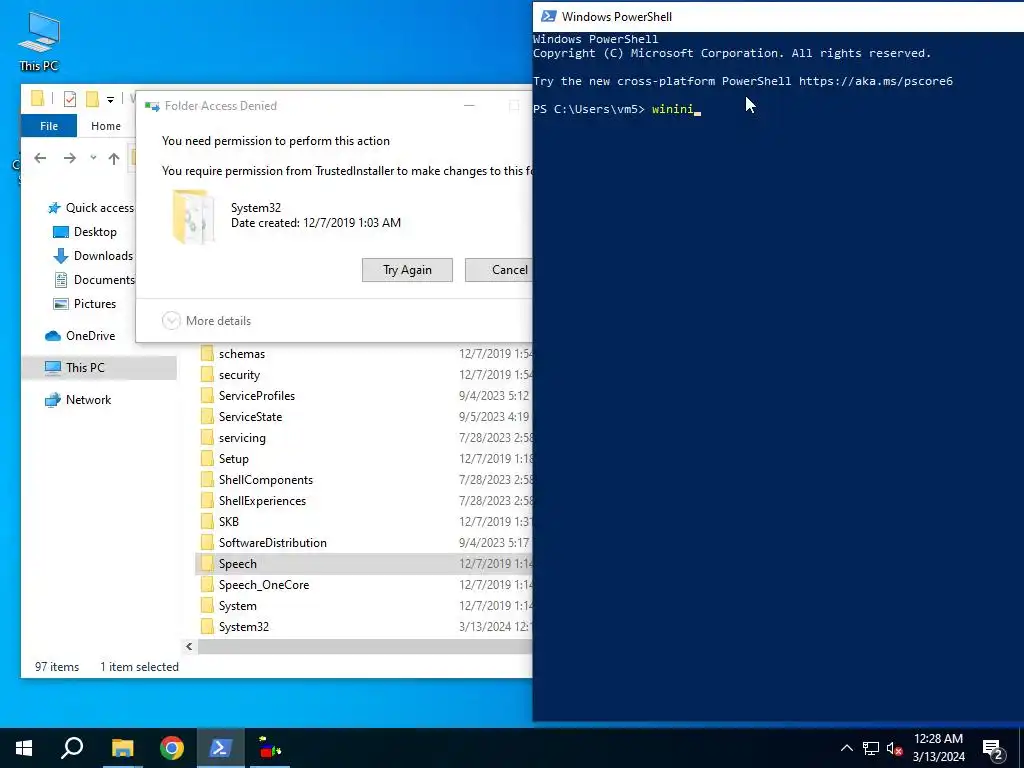Open the colorful app icon next to PowerShell on the taskbar
Viewport: 1024px width, 768px height.
point(270,748)
